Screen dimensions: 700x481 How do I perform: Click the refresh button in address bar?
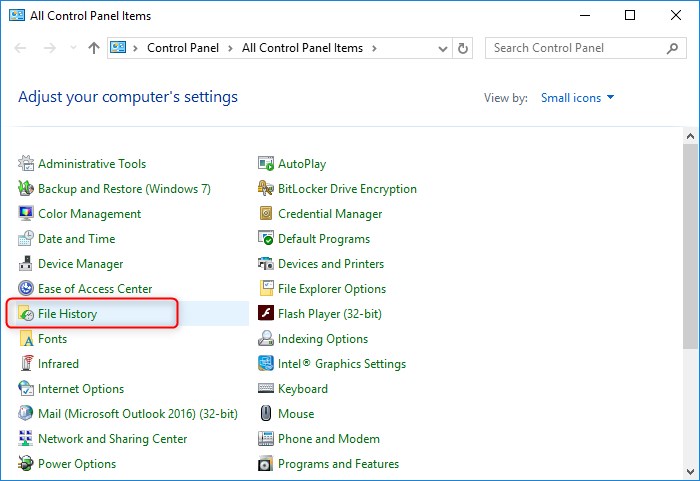tap(463, 48)
